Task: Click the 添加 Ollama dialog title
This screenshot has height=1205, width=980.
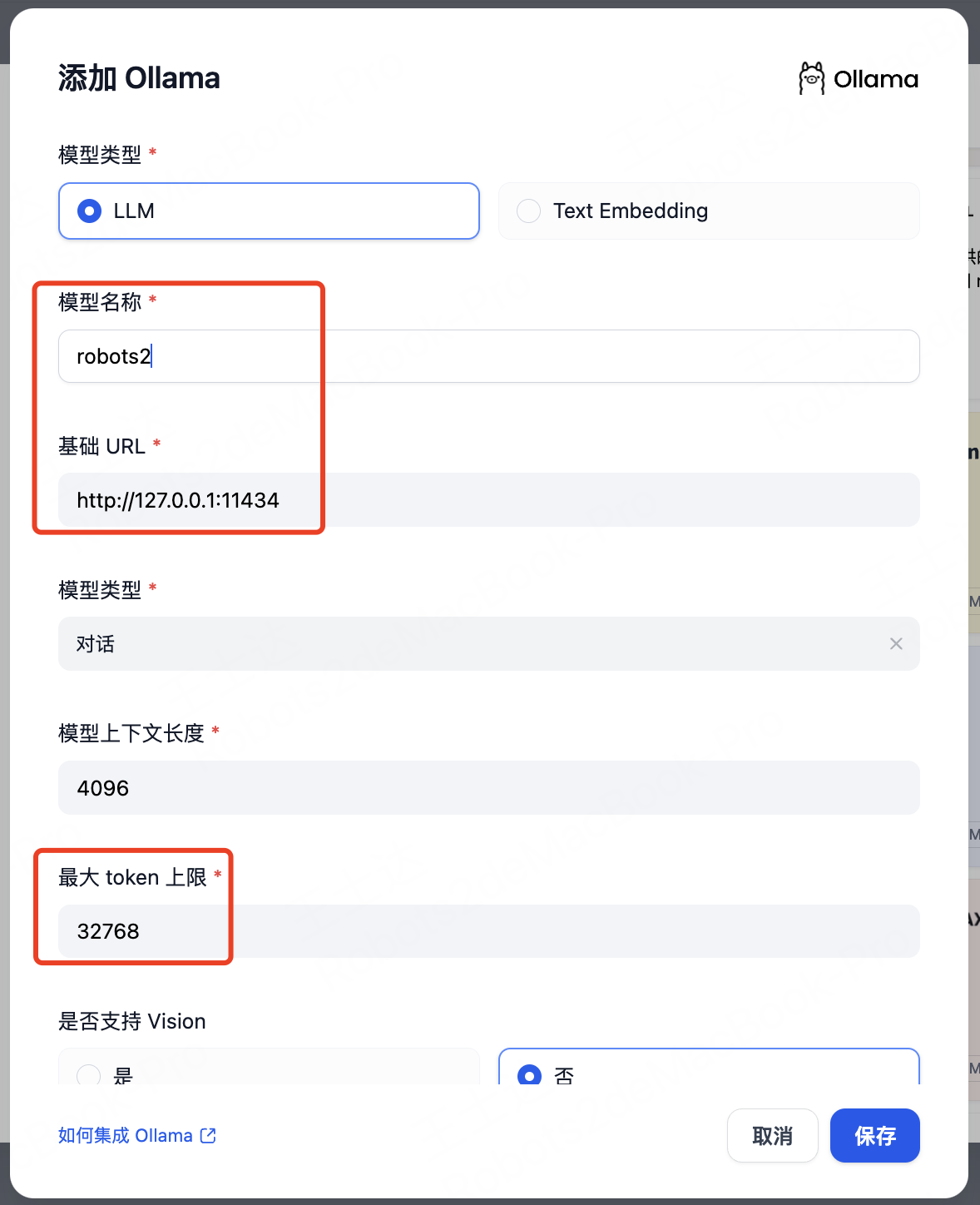Action: (139, 78)
